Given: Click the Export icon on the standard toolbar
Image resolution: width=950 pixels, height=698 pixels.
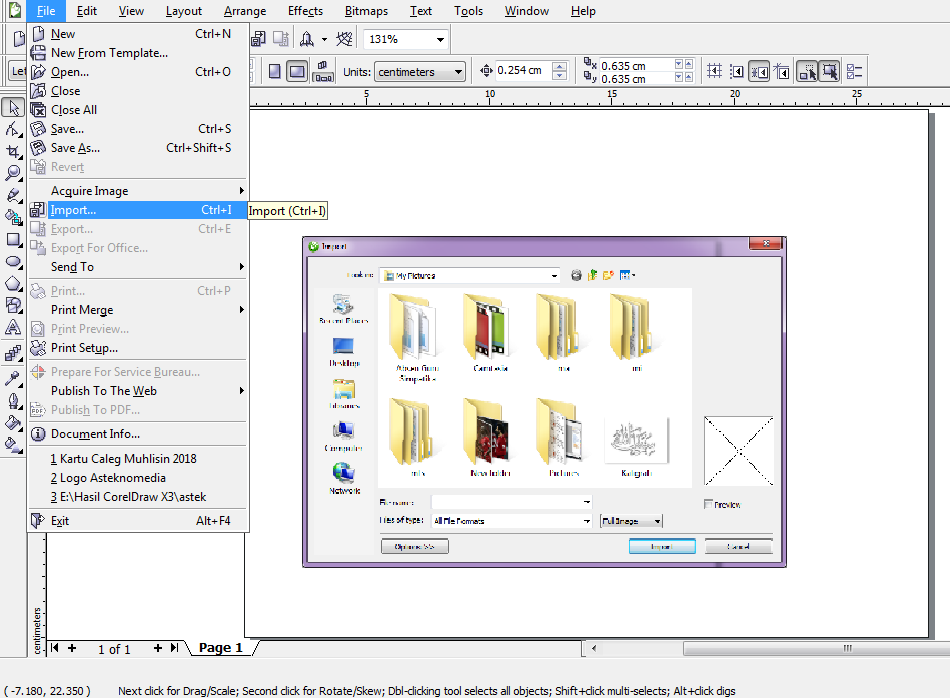Looking at the screenshot, I should (281, 39).
